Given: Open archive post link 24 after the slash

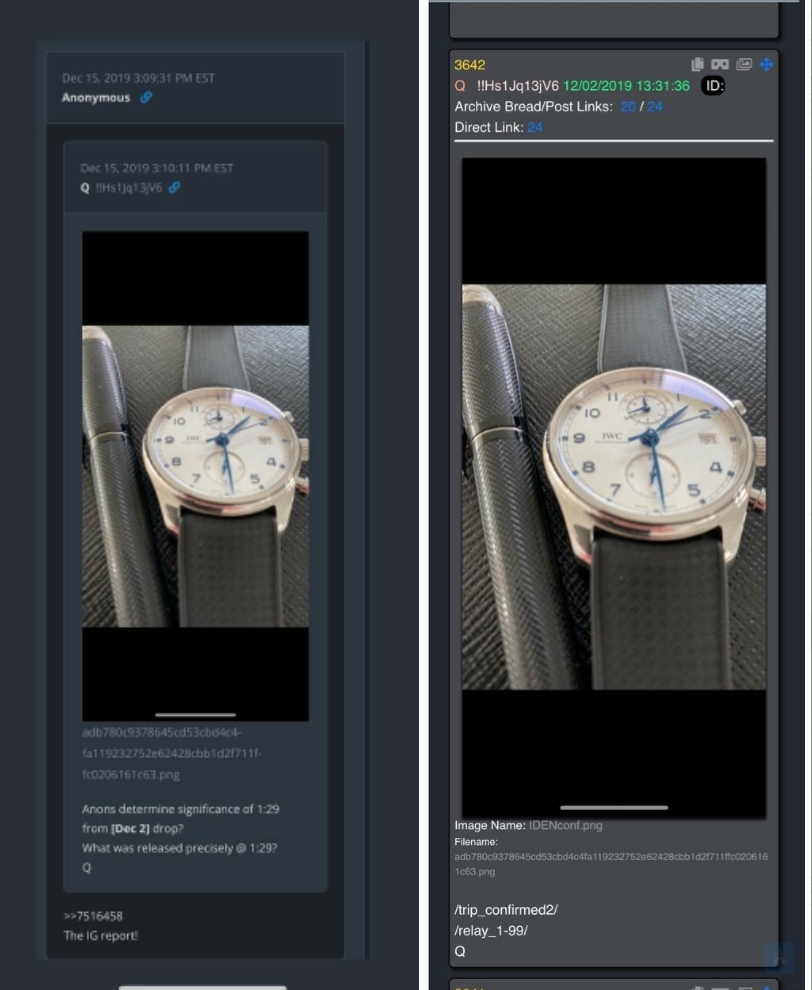Looking at the screenshot, I should [655, 107].
